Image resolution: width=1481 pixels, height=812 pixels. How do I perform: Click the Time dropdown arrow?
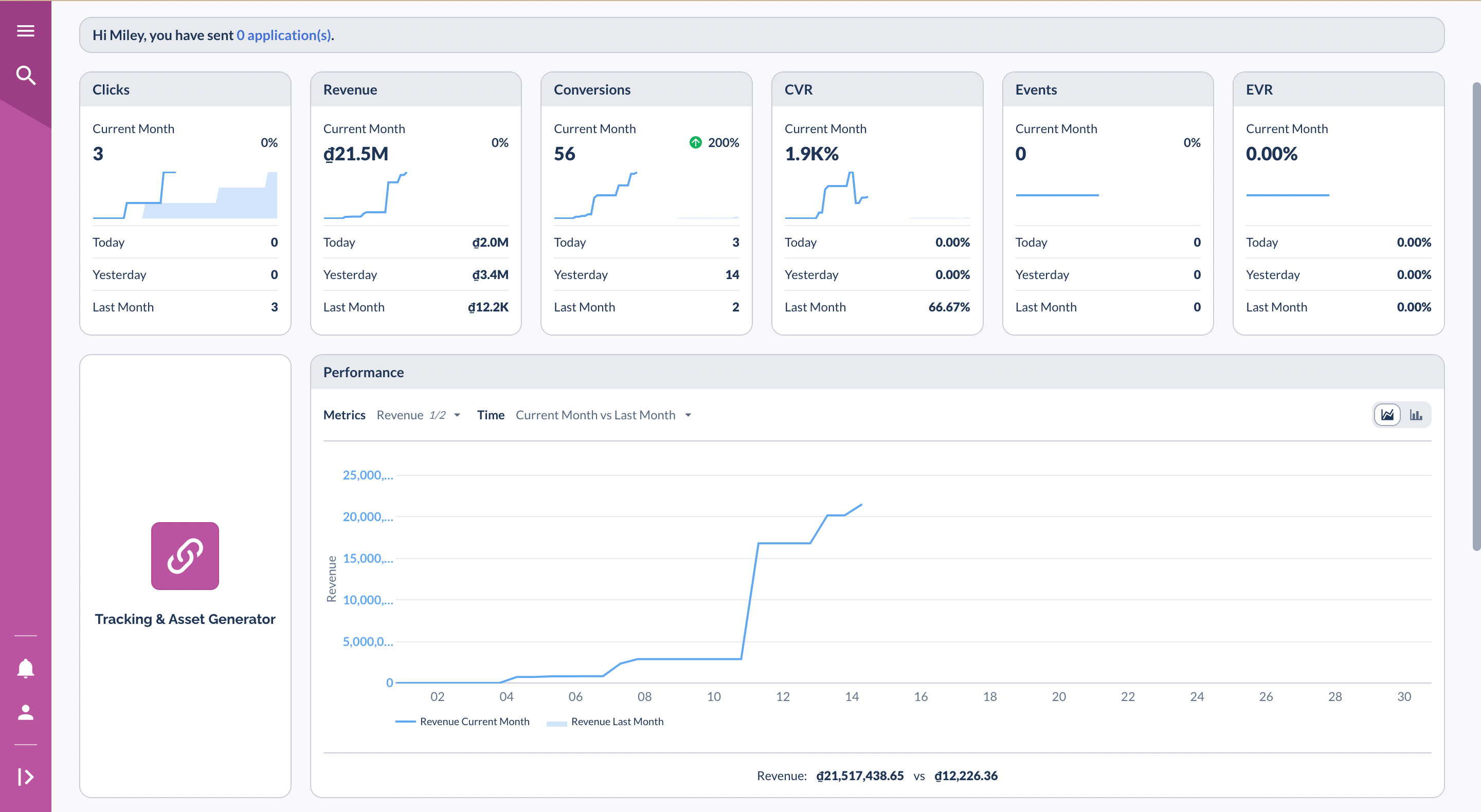(x=688, y=415)
